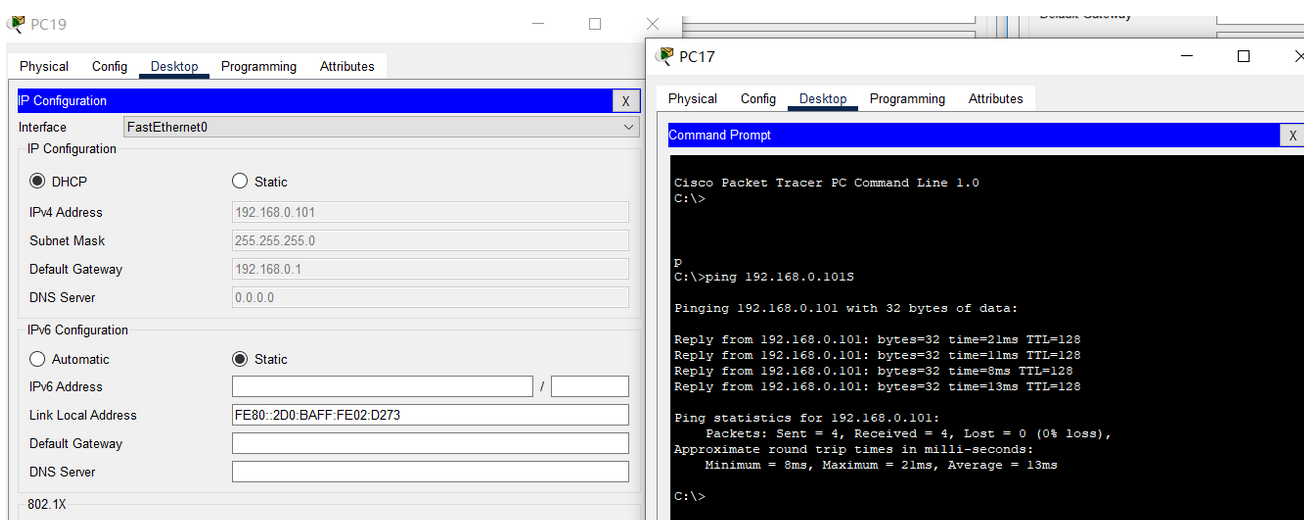1304x520 pixels.
Task: Click the Subnet Mask field 255.255.255.0
Action: pyautogui.click(x=430, y=241)
